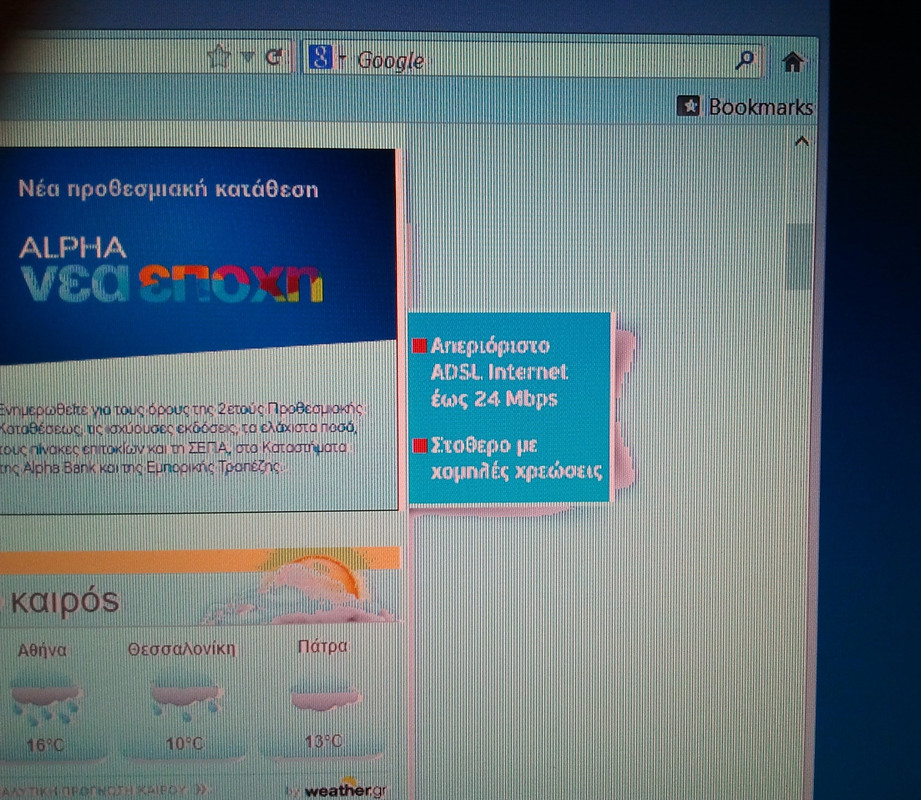This screenshot has width=921, height=800.
Task: Open the Bookmarks toolbar button
Action: tap(746, 107)
